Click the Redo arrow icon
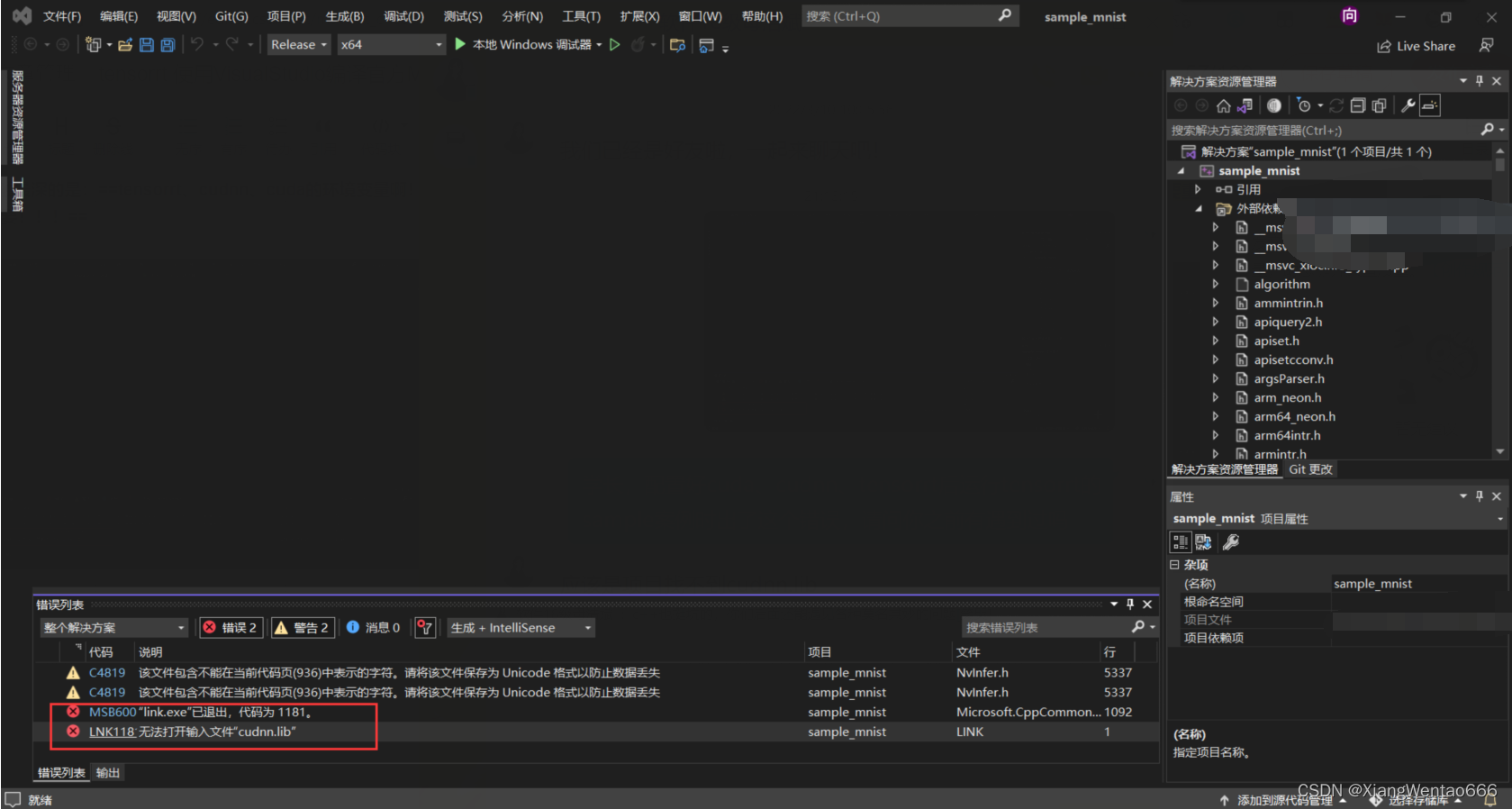Viewport: 1512px width, 809px height. point(232,44)
